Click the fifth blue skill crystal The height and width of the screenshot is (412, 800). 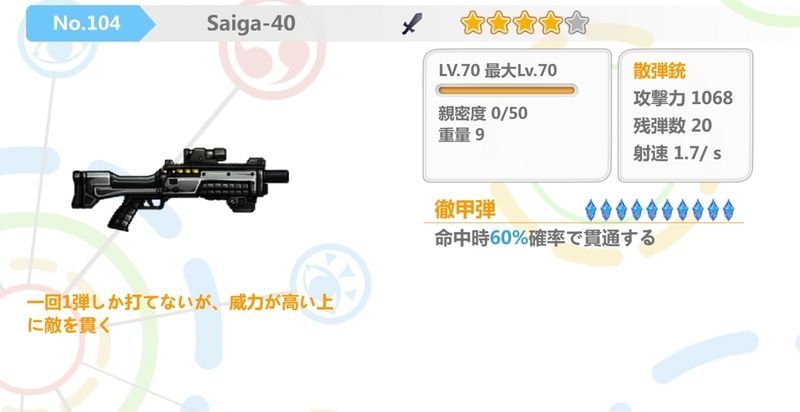point(652,210)
